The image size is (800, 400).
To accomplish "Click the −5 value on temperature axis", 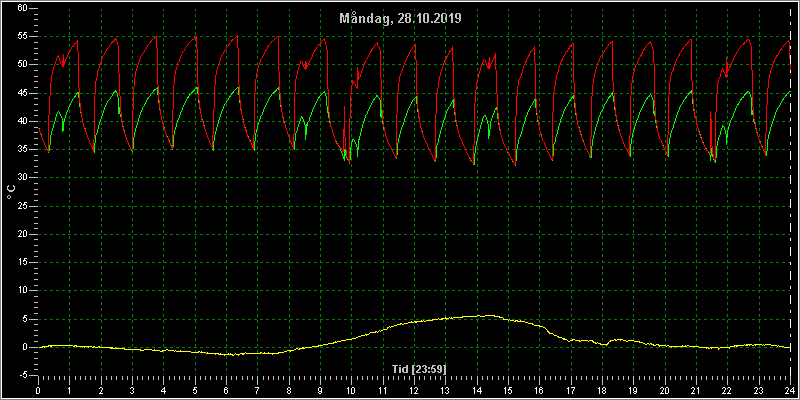I will [22, 375].
